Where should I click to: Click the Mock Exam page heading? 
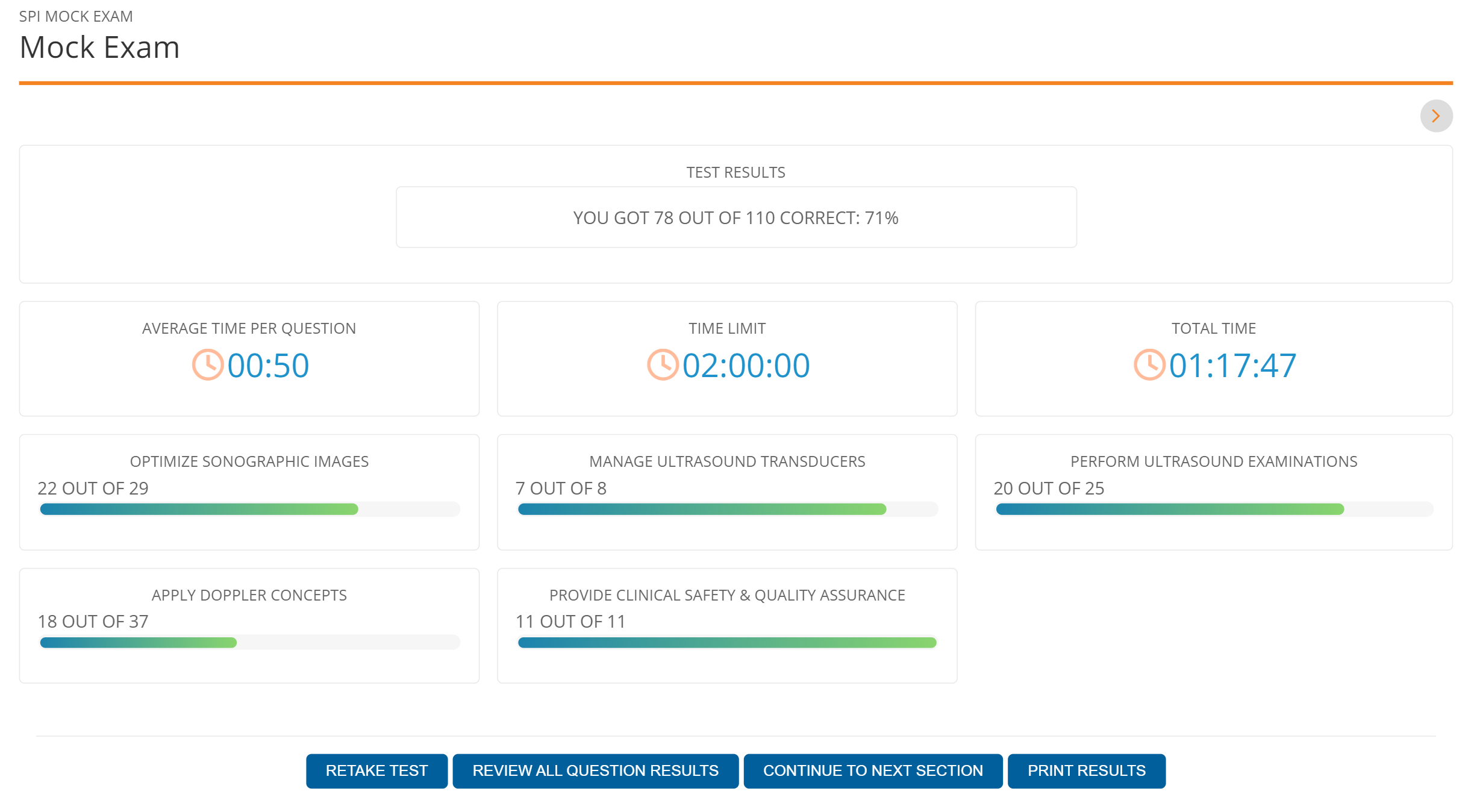pyautogui.click(x=99, y=47)
